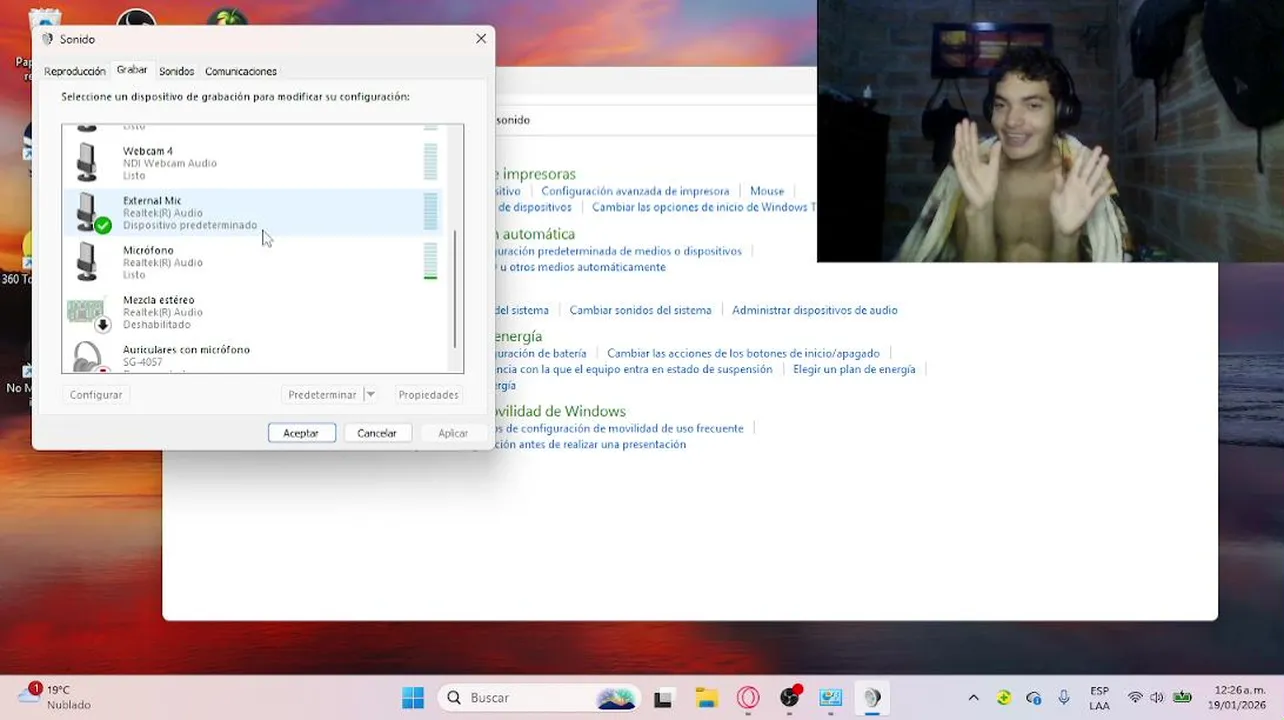Image resolution: width=1284 pixels, height=720 pixels.
Task: Click the battery tray icon
Action: (x=1182, y=698)
